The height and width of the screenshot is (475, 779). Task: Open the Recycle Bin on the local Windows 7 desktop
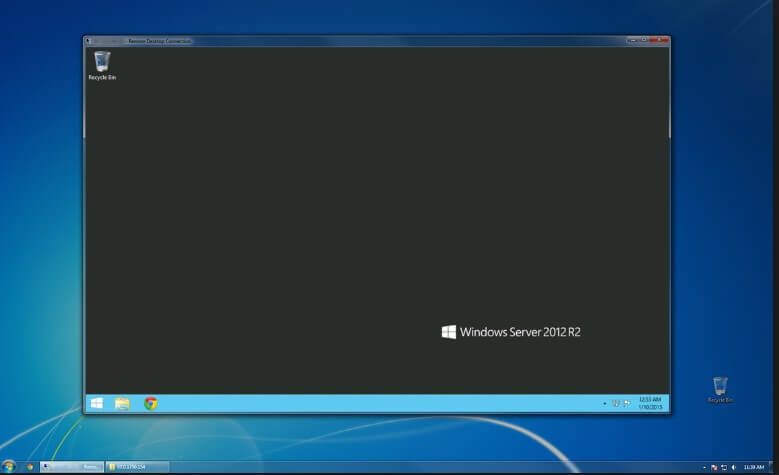click(720, 390)
